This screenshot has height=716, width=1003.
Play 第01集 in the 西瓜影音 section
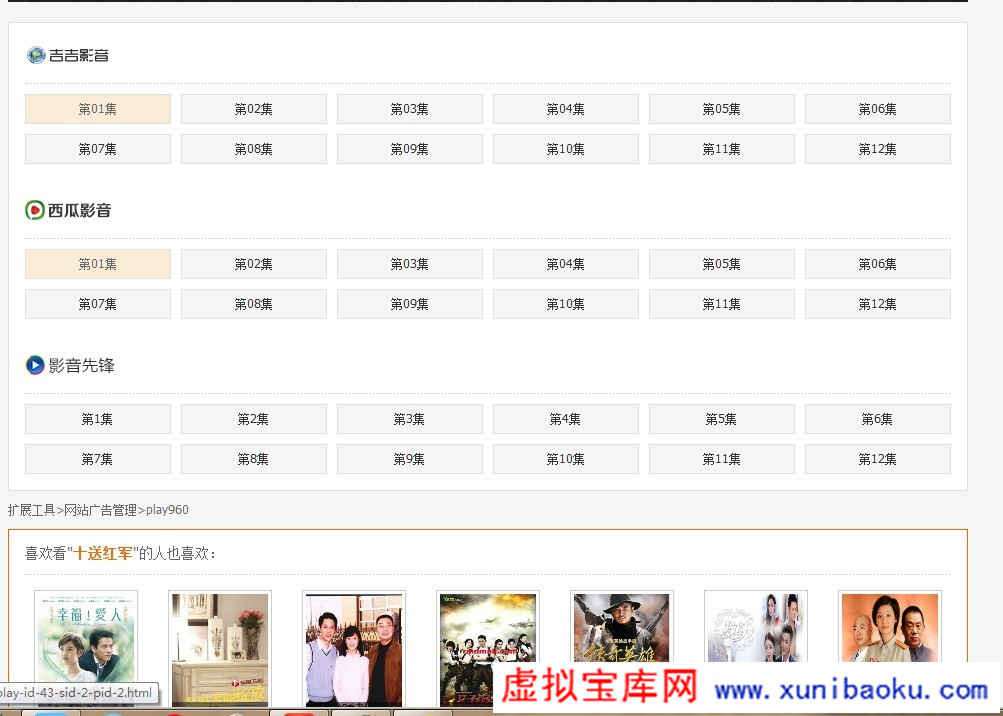[98, 264]
